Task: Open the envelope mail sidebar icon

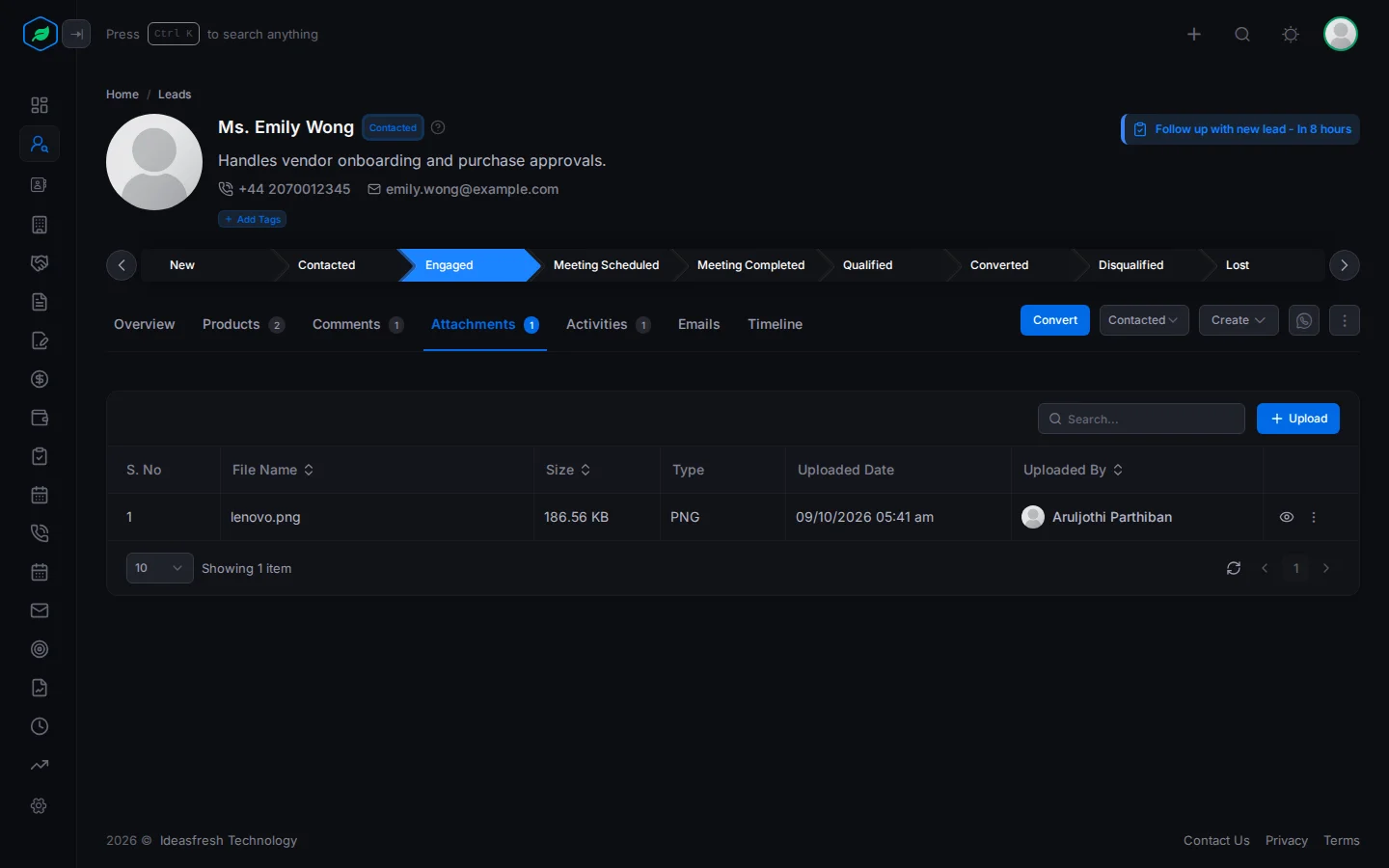Action: point(40,610)
